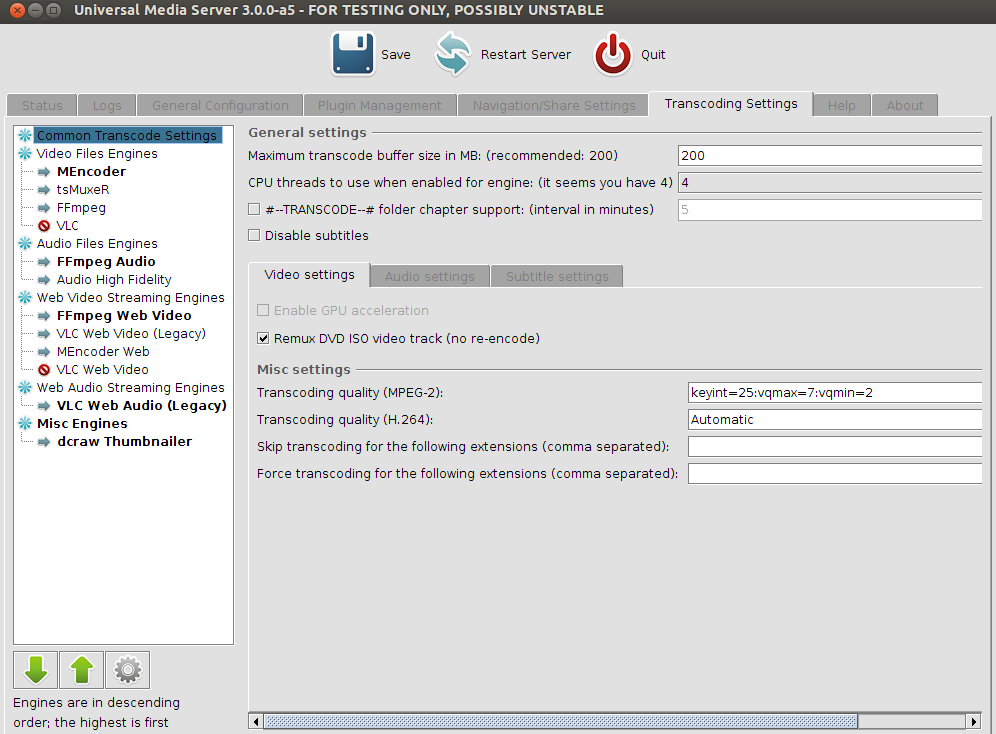Click the CPU threads field showing 4

tap(830, 183)
